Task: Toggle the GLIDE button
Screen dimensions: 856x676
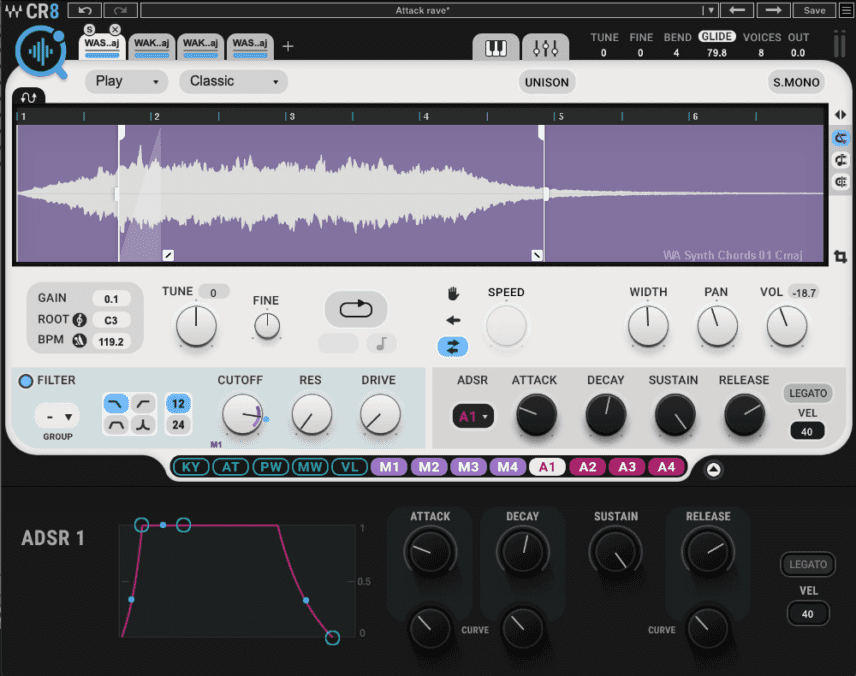Action: [x=716, y=37]
